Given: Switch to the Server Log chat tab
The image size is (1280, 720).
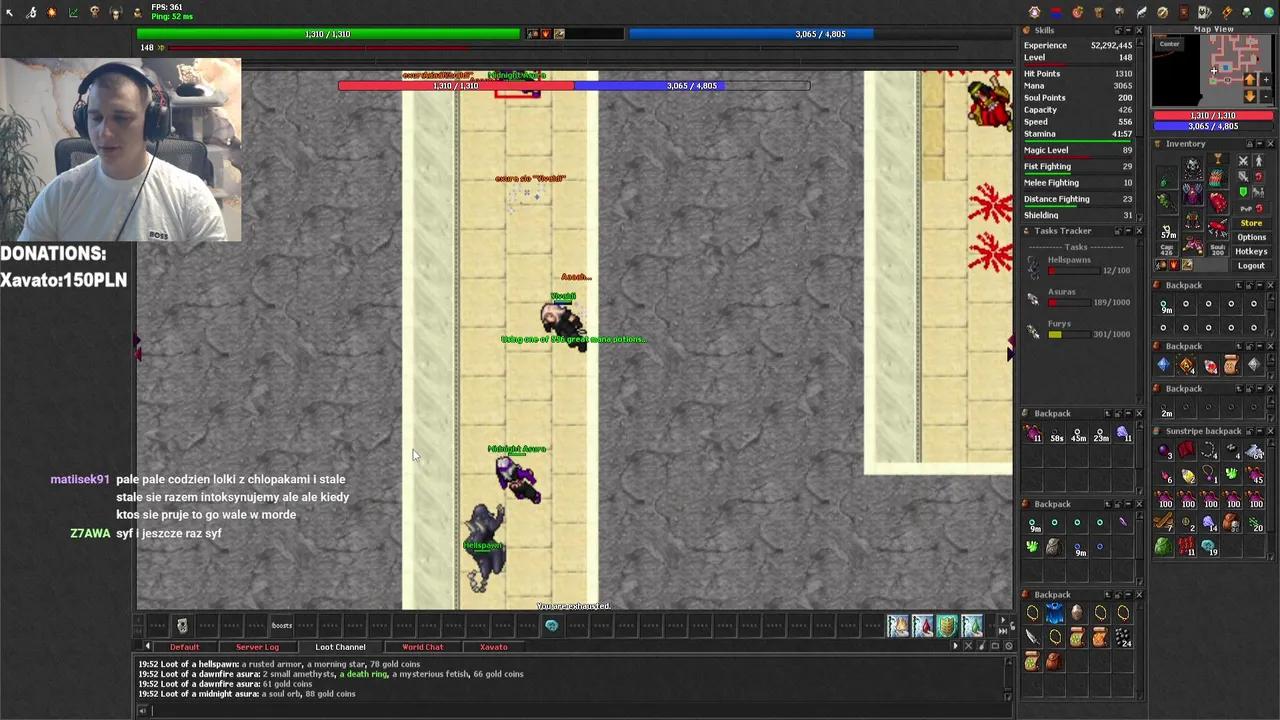Looking at the screenshot, I should 257,647.
